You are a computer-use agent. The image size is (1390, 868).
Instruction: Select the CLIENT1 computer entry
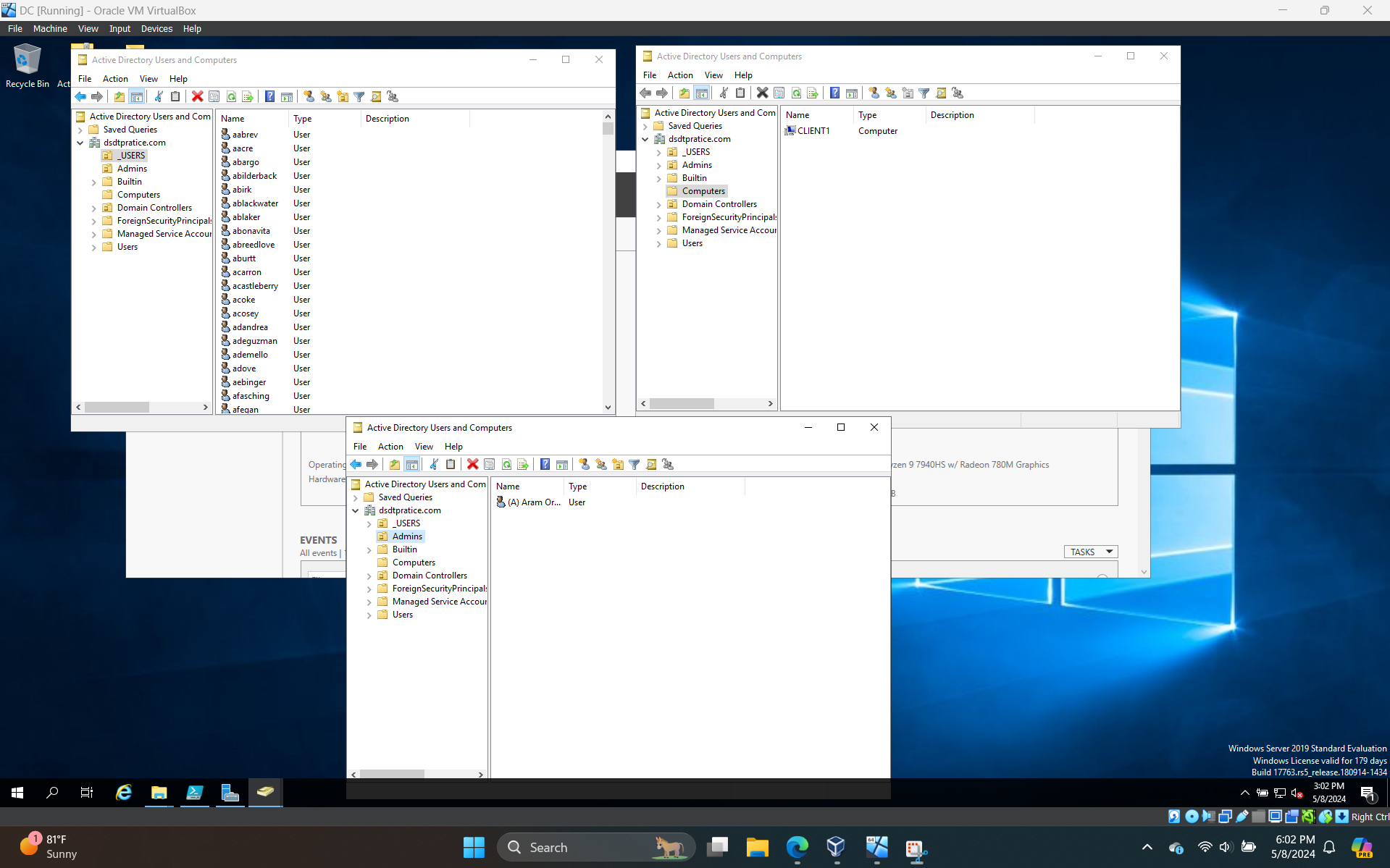point(810,130)
